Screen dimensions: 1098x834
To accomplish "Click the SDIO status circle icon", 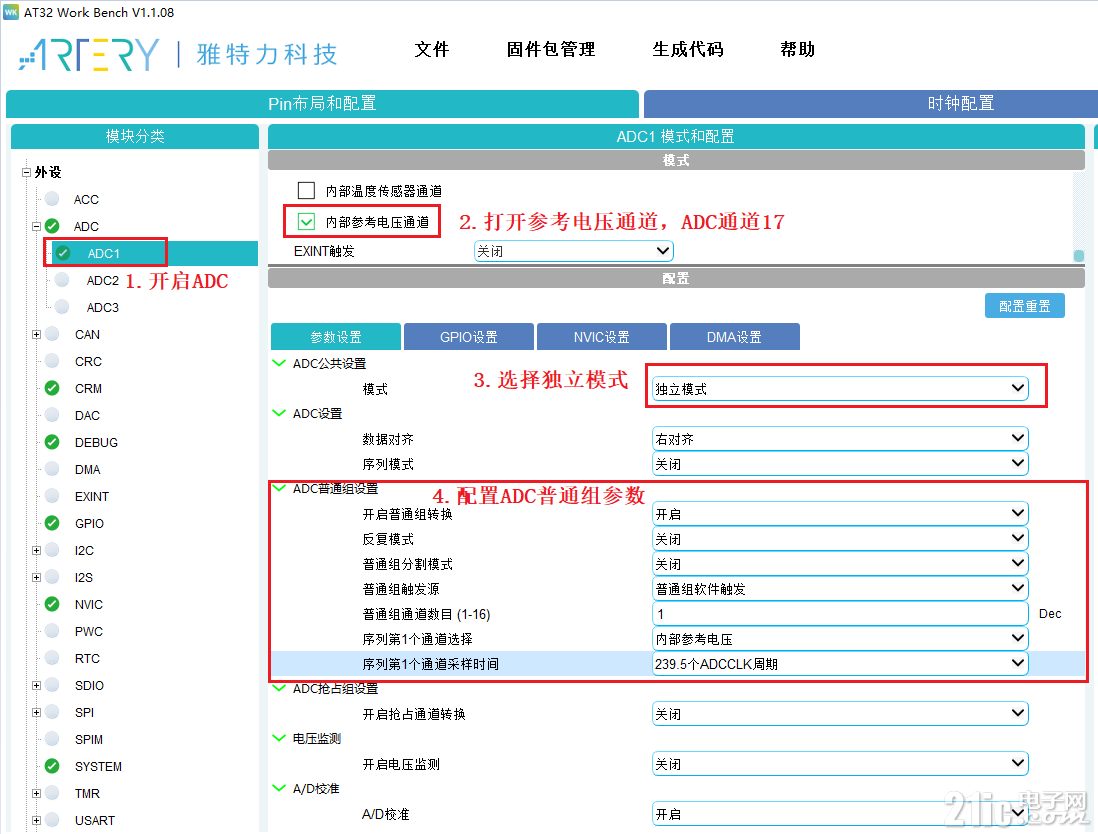I will tap(52, 685).
